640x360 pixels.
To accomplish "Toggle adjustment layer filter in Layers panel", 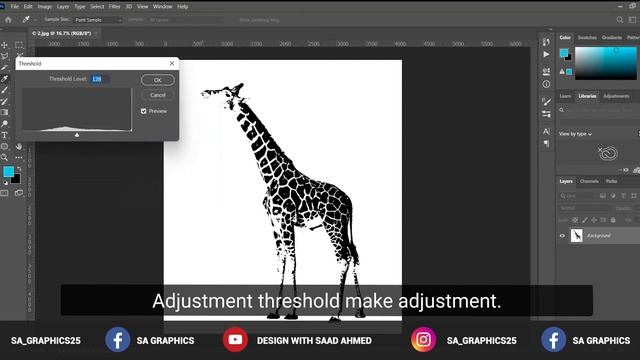I will pyautogui.click(x=613, y=196).
